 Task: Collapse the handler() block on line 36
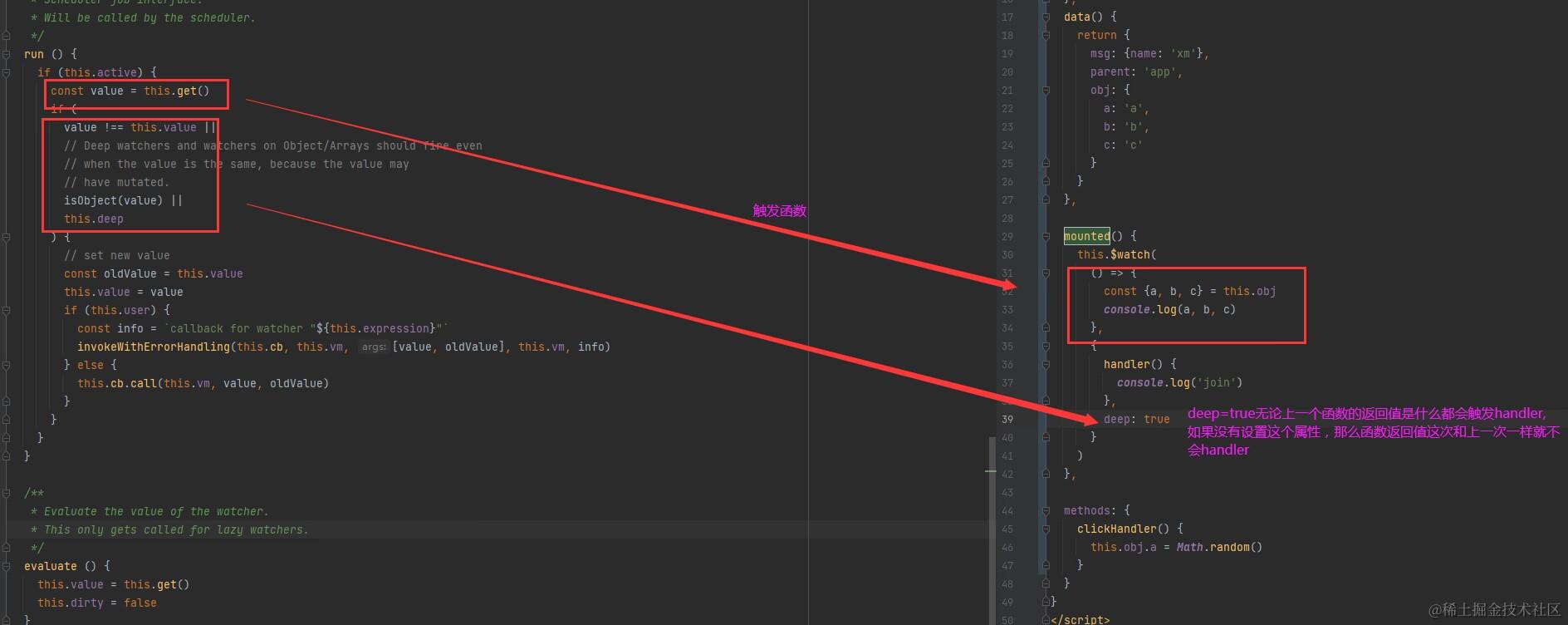point(1046,365)
